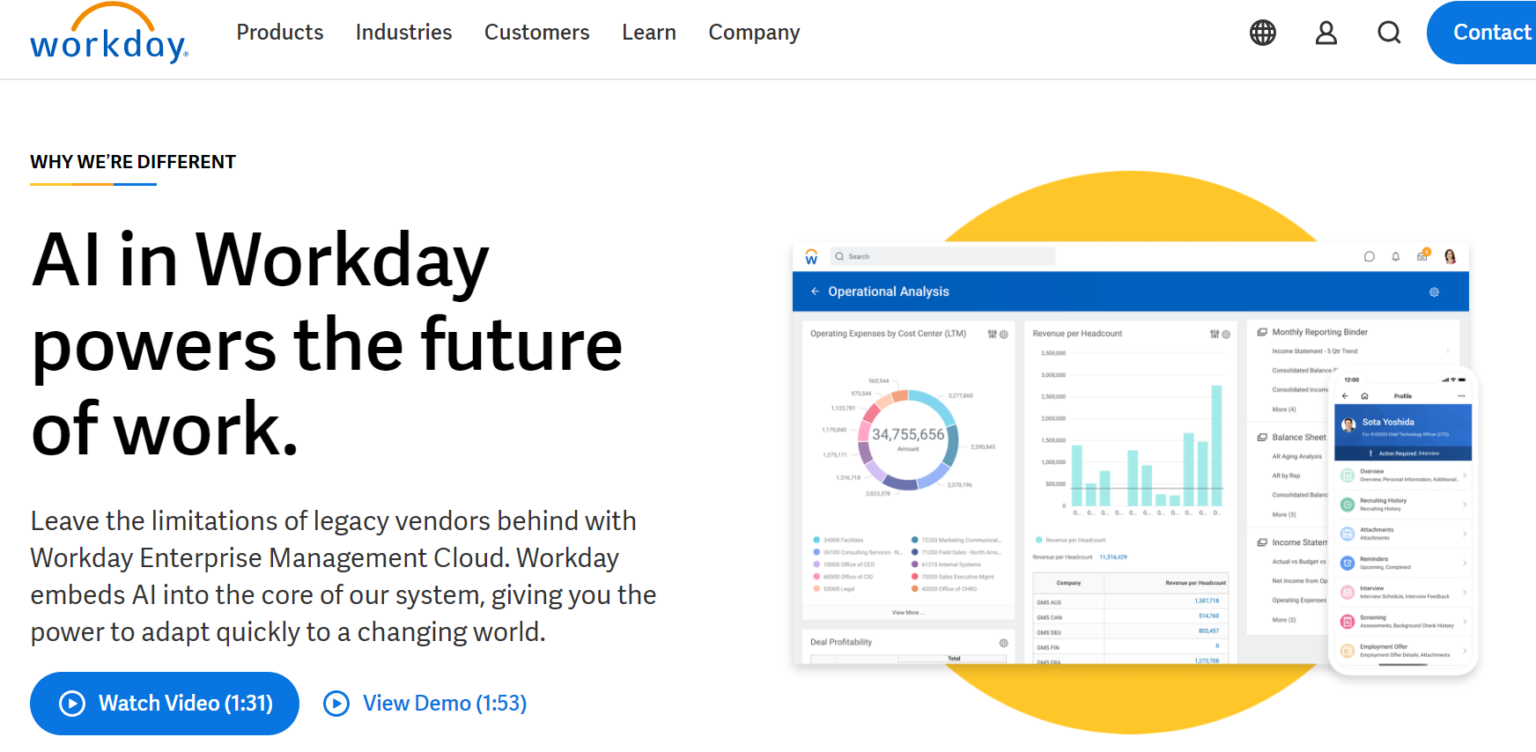Open the Products menu
This screenshot has width=1536, height=752.
[280, 32]
